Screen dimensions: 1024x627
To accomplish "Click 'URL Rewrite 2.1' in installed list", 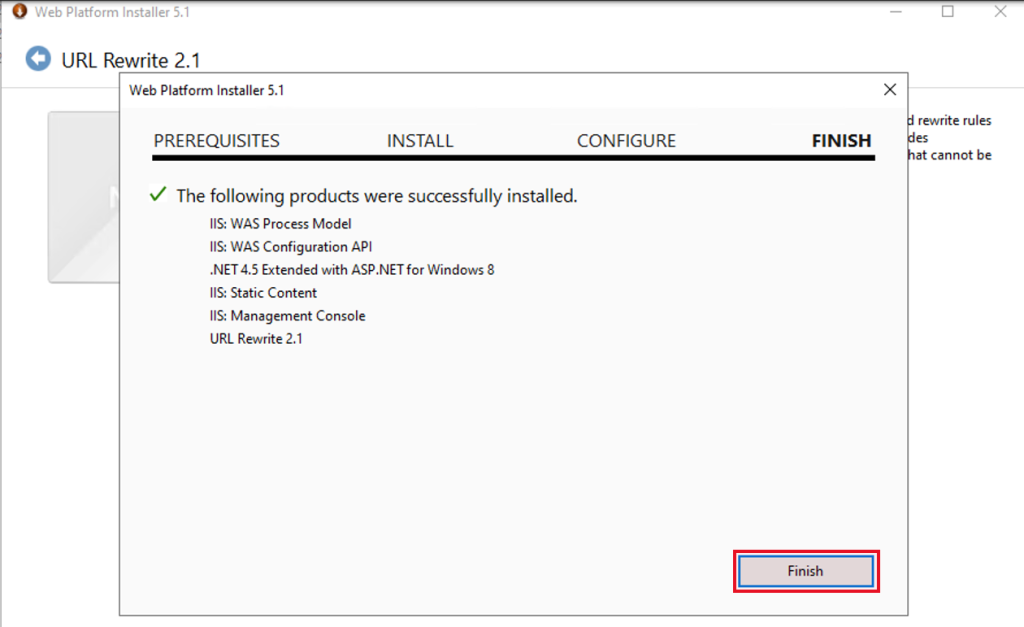I will pyautogui.click(x=256, y=339).
